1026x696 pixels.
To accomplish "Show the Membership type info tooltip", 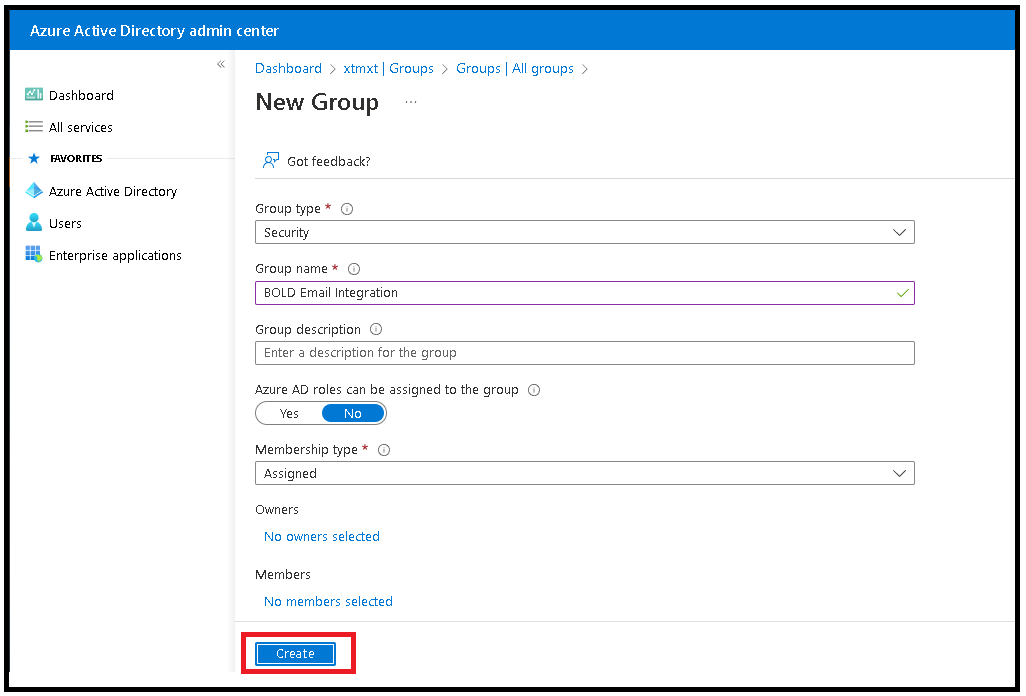I will [384, 449].
